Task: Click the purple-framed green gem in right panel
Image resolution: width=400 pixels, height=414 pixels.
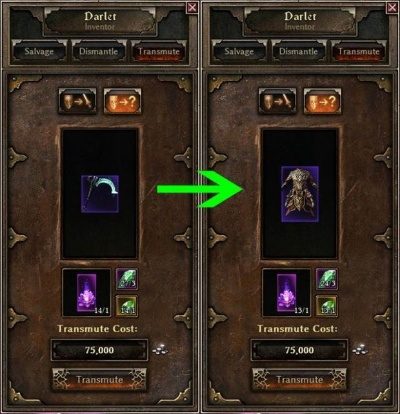Action: (x=327, y=279)
